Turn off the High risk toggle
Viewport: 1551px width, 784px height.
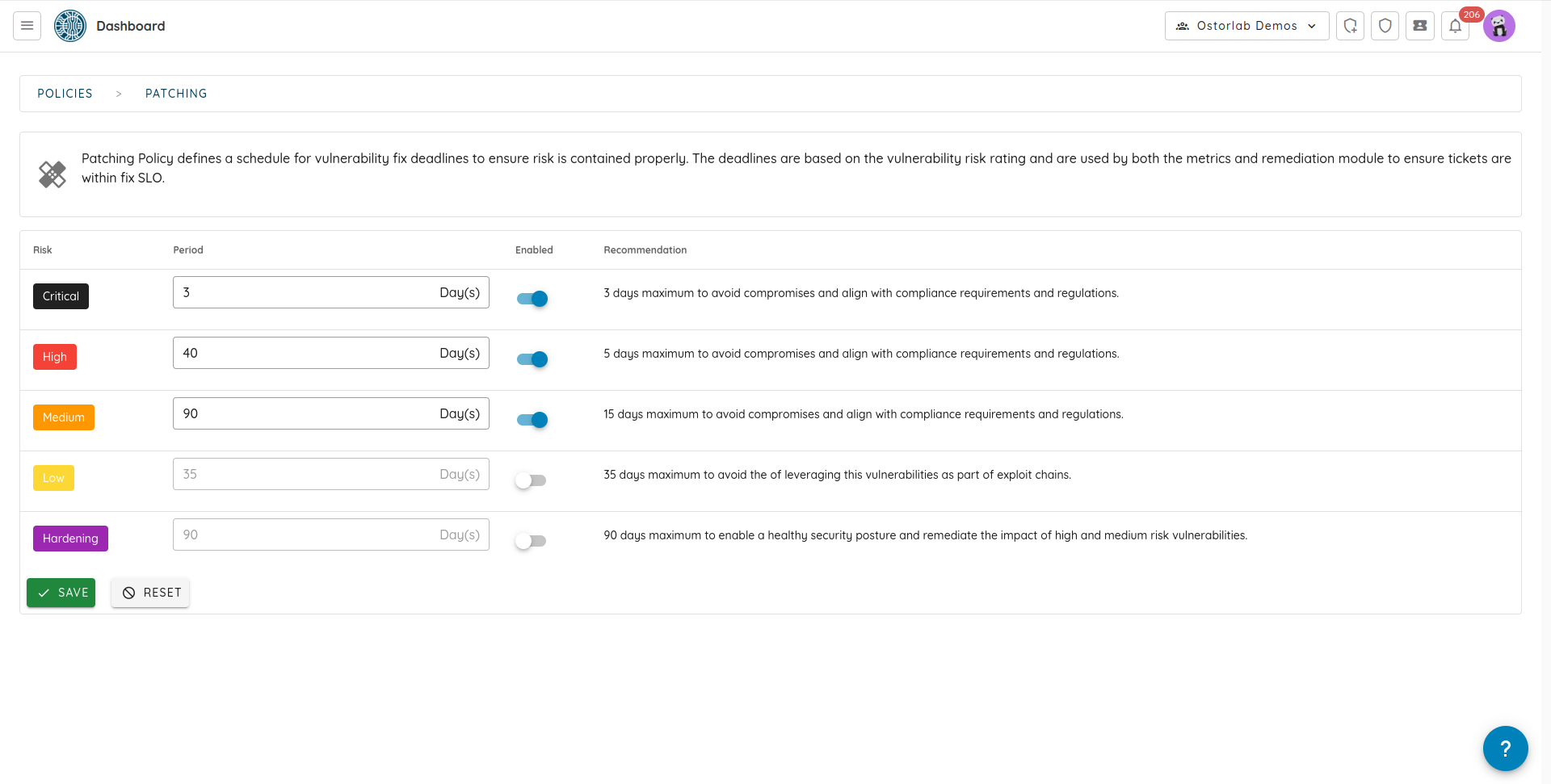pos(532,359)
